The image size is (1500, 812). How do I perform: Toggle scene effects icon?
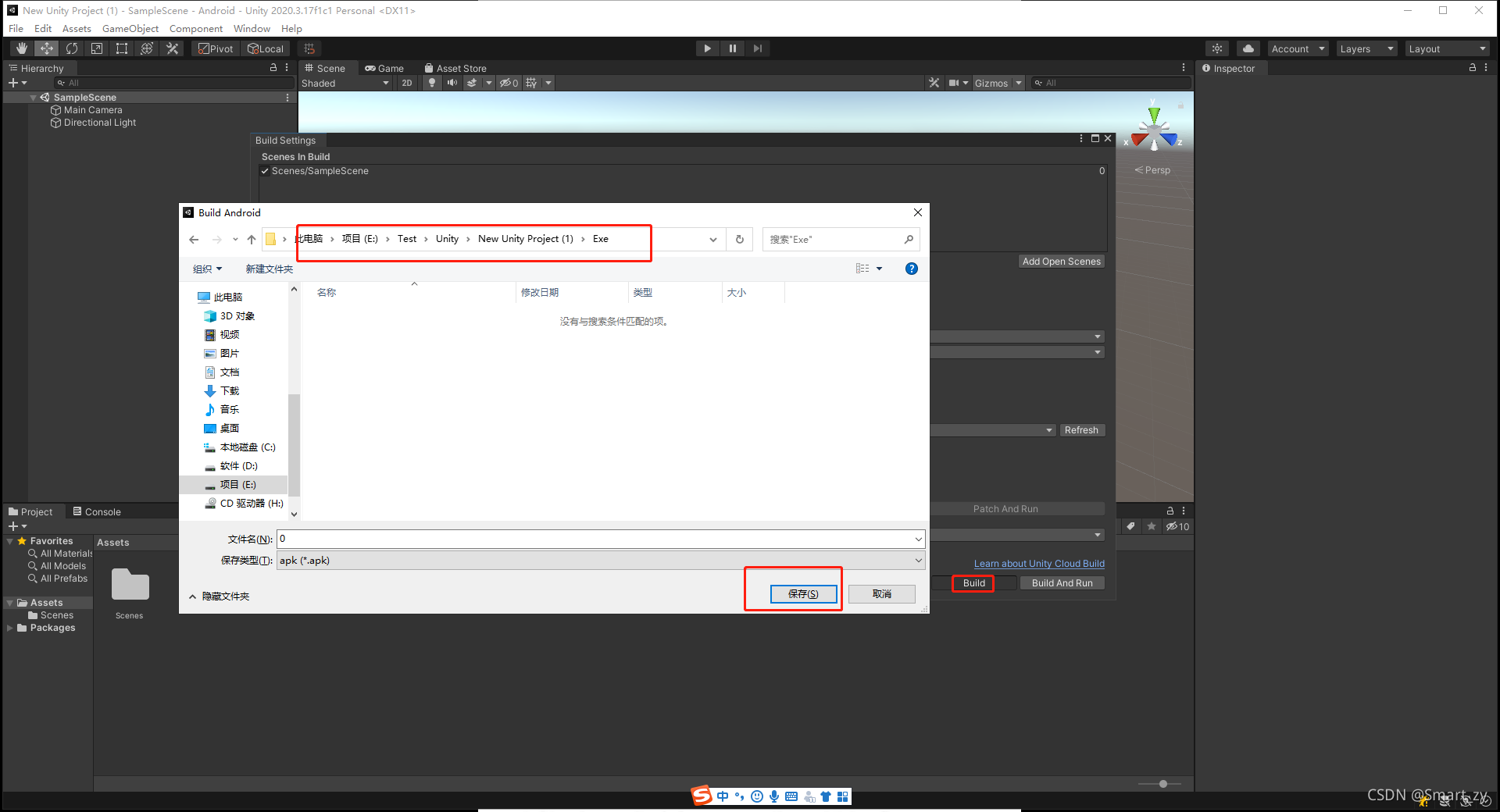pos(472,83)
